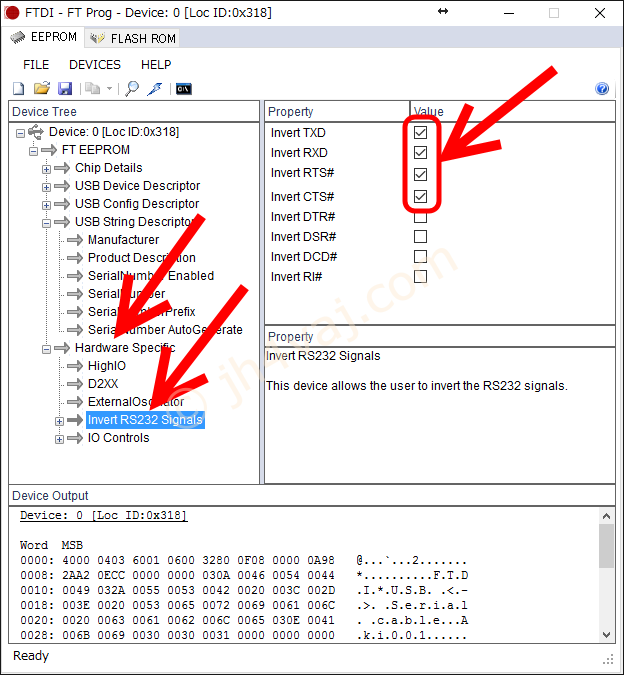This screenshot has height=675, width=624.
Task: Select SerialNumber Enabled tree item
Action: click(x=151, y=276)
